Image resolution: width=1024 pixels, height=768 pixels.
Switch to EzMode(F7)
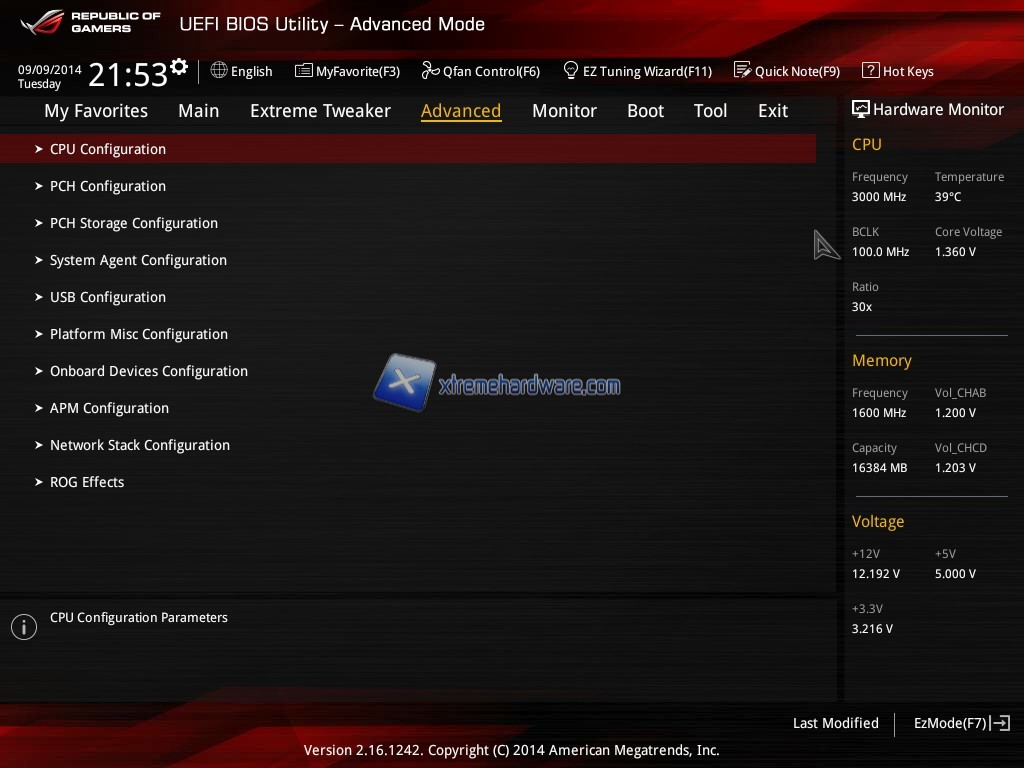tap(950, 723)
